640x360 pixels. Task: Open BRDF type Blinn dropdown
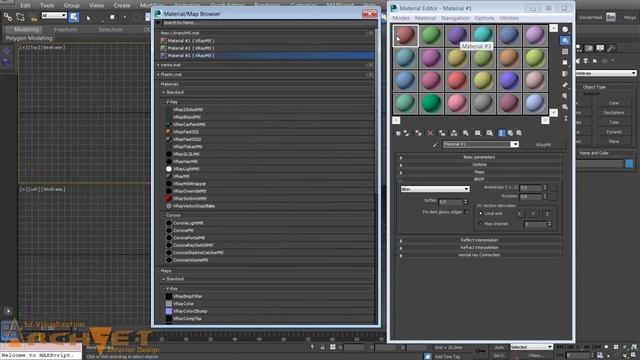pyautogui.click(x=435, y=189)
